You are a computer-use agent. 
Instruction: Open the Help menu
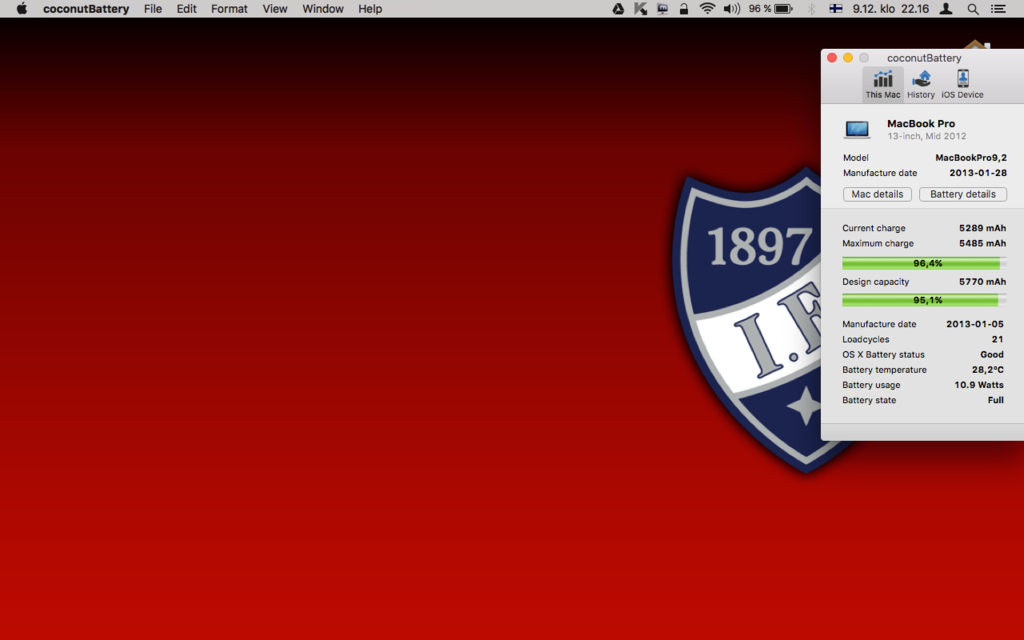tap(370, 8)
